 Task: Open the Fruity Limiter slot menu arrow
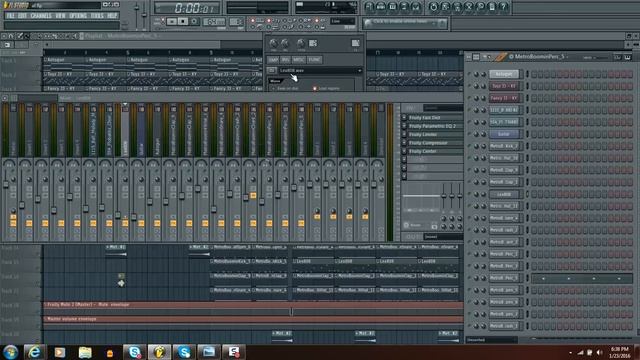pos(404,134)
